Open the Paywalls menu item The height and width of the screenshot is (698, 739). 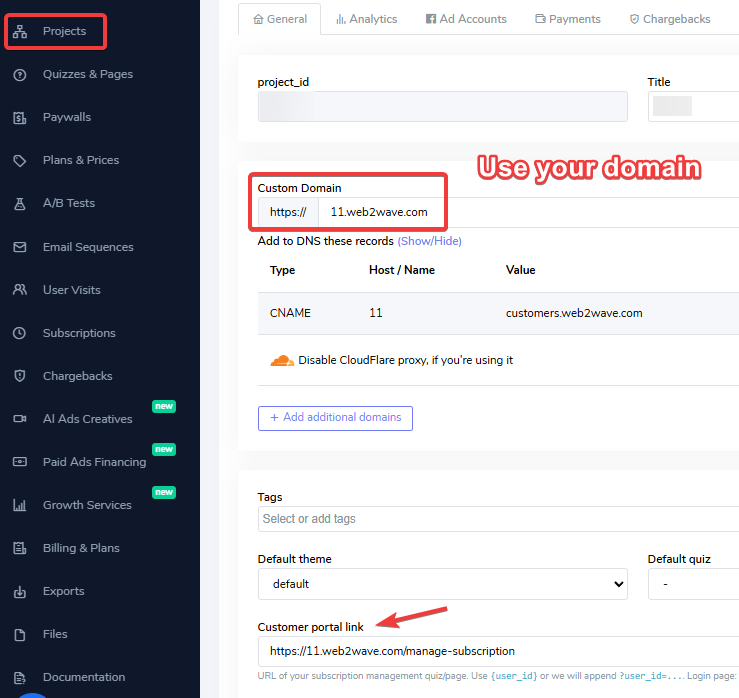[67, 117]
